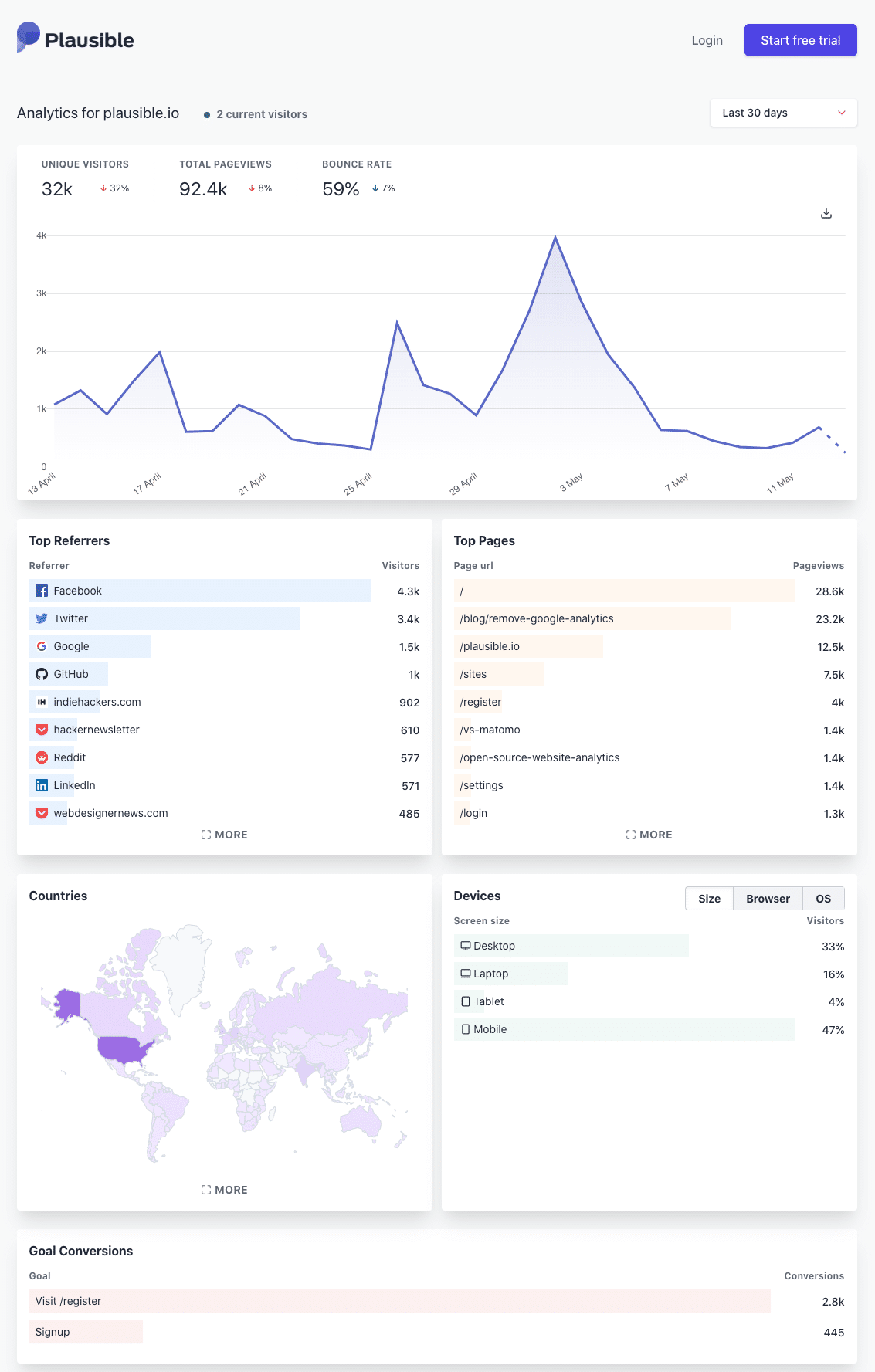Open the Last 30 days dropdown

point(782,113)
